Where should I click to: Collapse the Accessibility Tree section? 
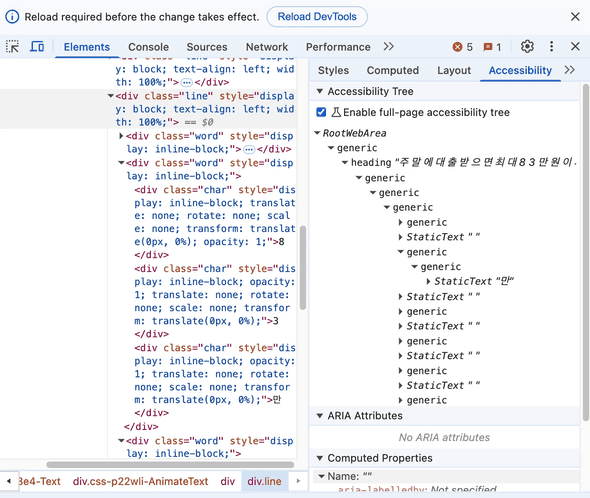pos(320,91)
